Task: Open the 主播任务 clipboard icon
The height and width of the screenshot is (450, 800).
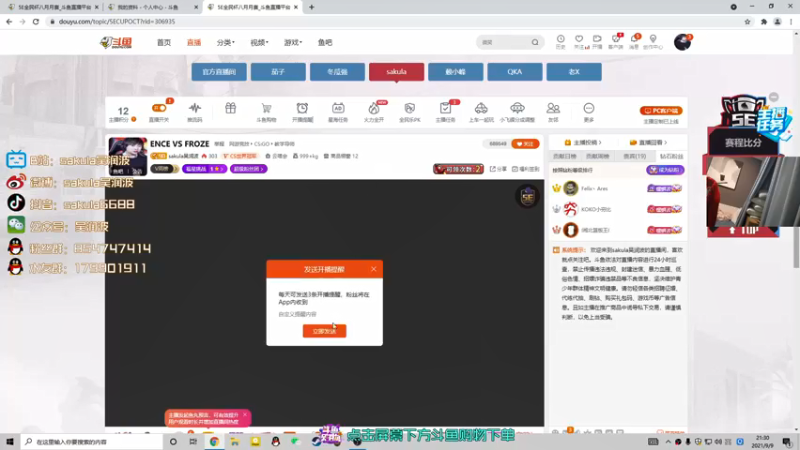Action: pos(445,108)
